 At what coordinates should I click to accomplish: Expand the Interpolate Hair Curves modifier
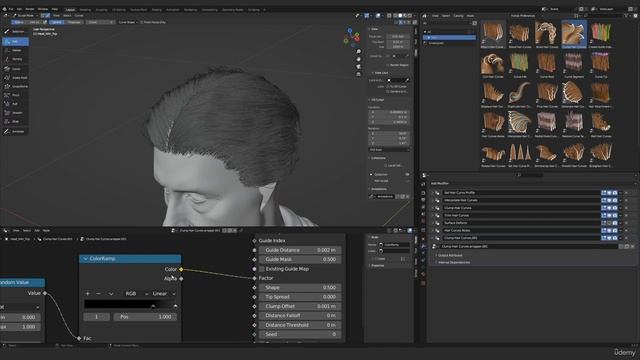[x=432, y=200]
